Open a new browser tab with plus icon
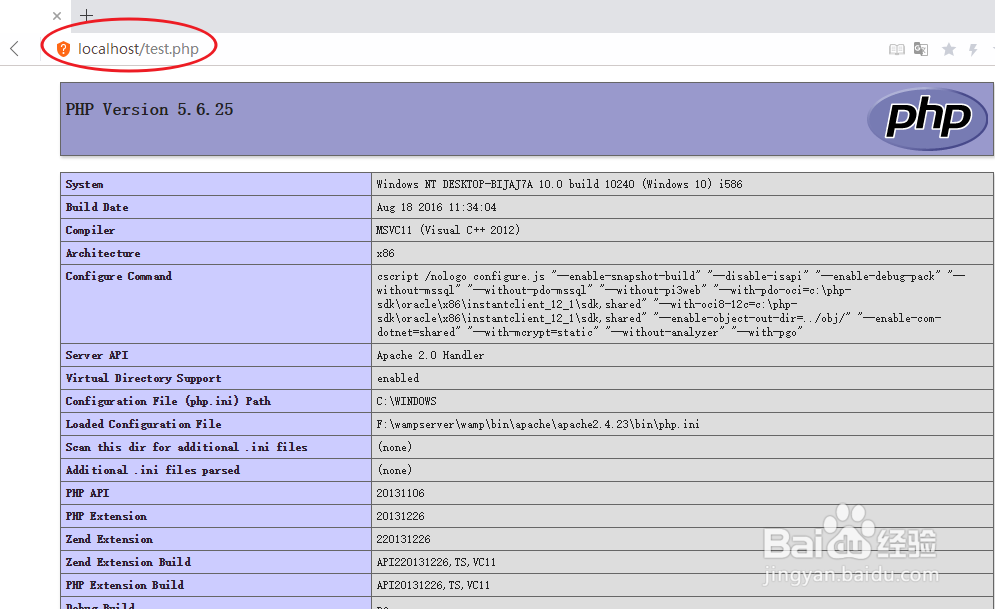This screenshot has height=609, width=995. (x=88, y=16)
